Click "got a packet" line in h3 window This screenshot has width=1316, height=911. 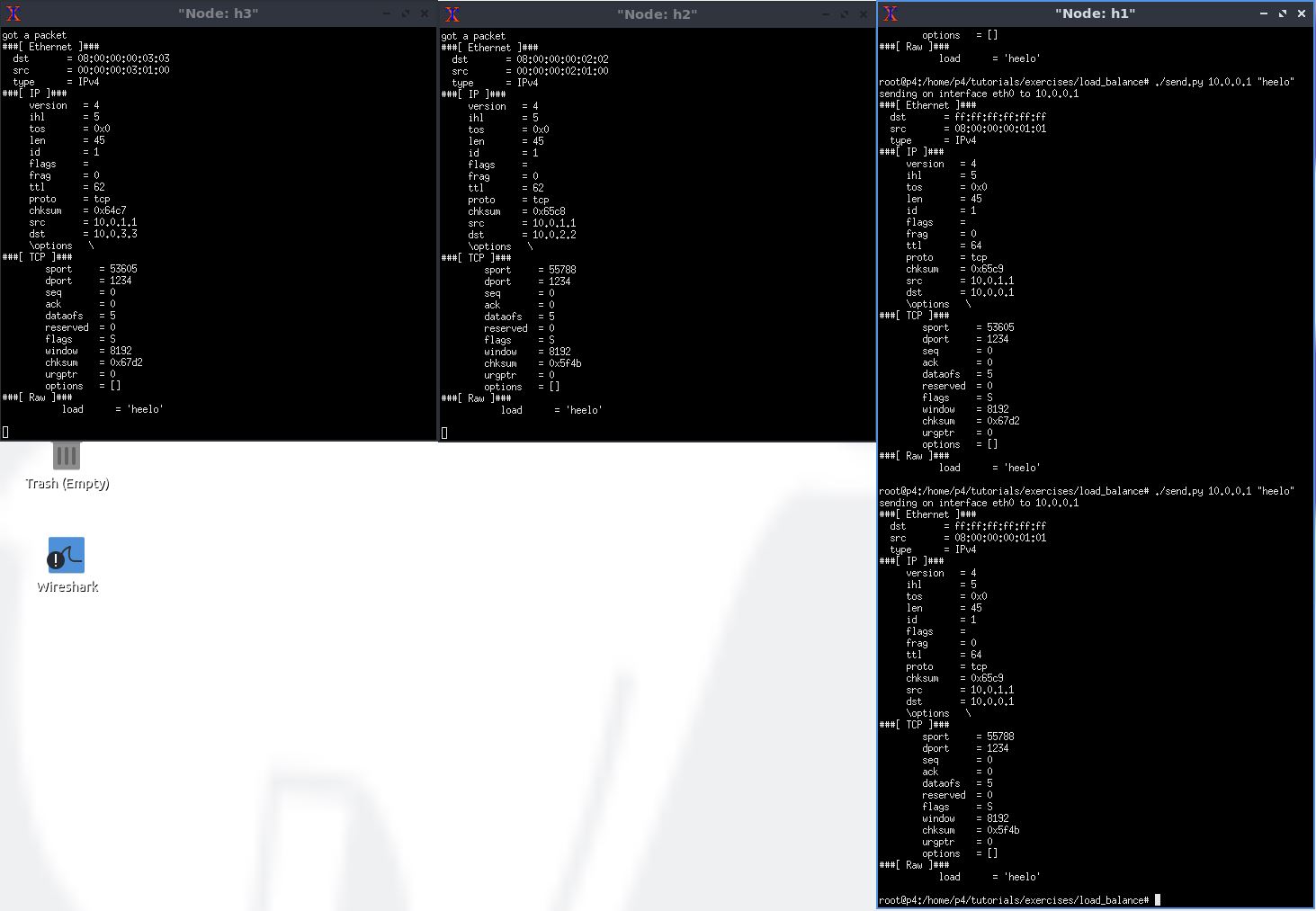coord(34,35)
